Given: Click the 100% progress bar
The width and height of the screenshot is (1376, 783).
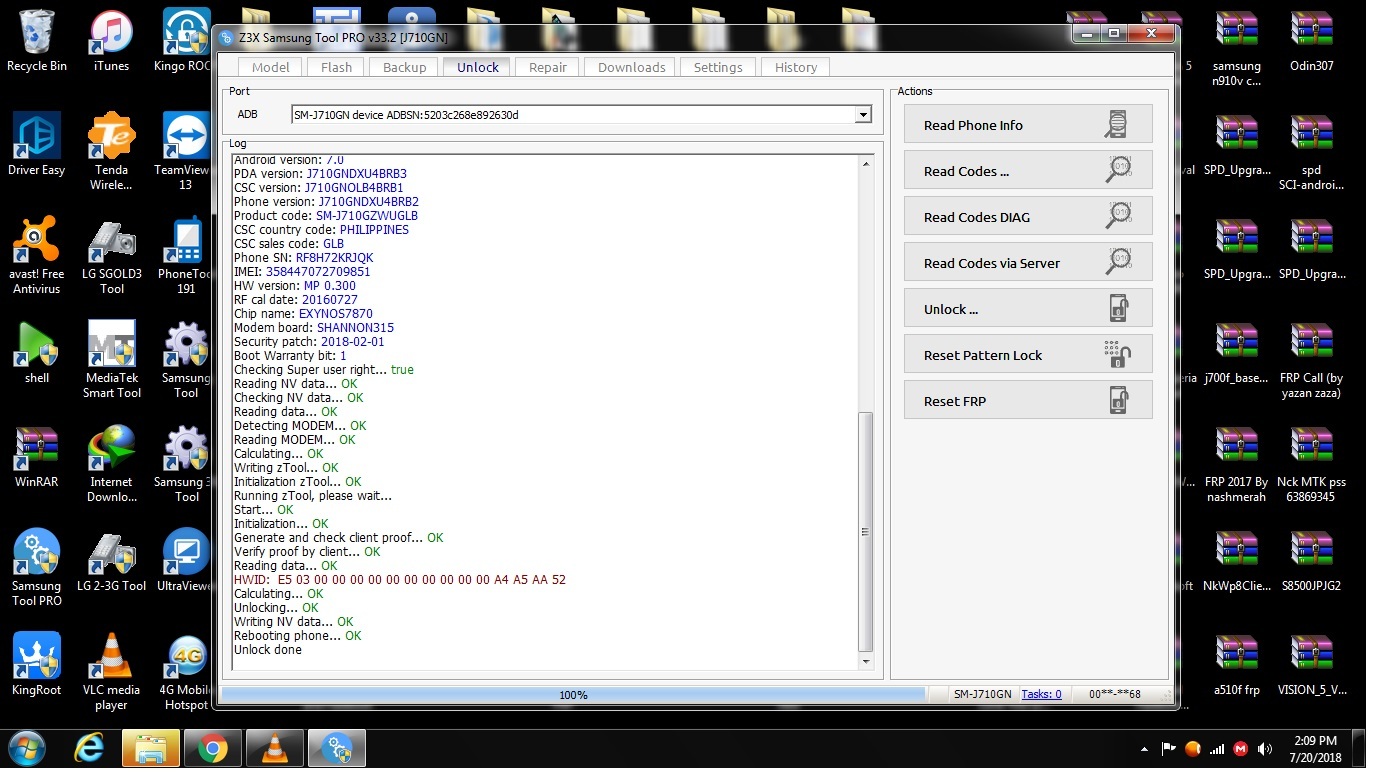Looking at the screenshot, I should point(573,694).
